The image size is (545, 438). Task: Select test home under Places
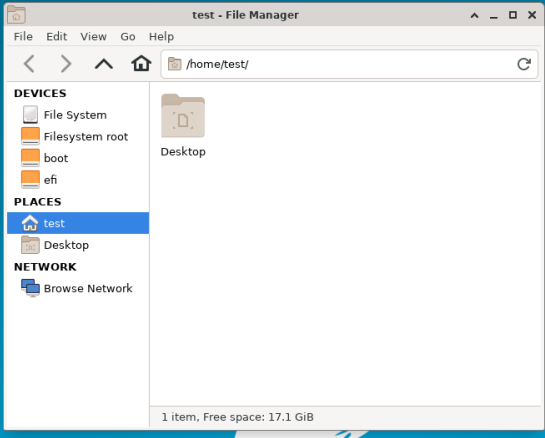(x=78, y=223)
